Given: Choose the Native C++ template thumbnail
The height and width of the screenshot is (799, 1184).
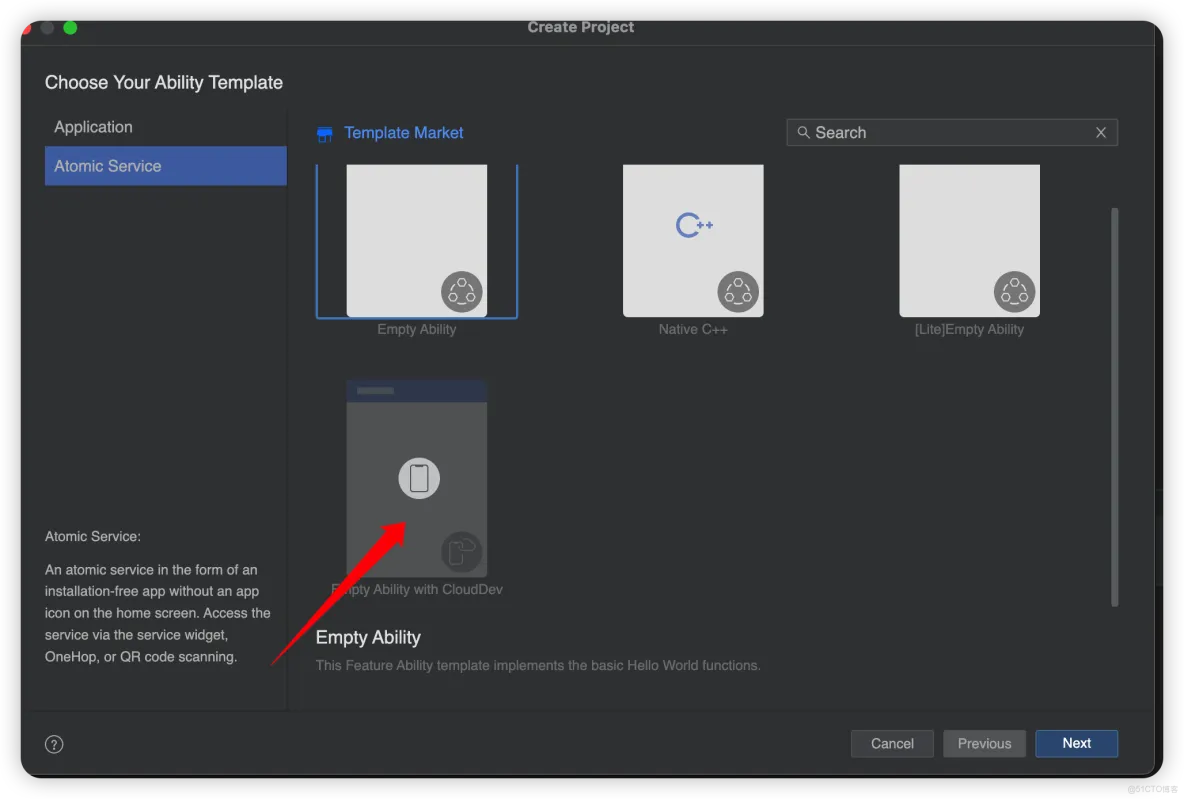Looking at the screenshot, I should 693,240.
